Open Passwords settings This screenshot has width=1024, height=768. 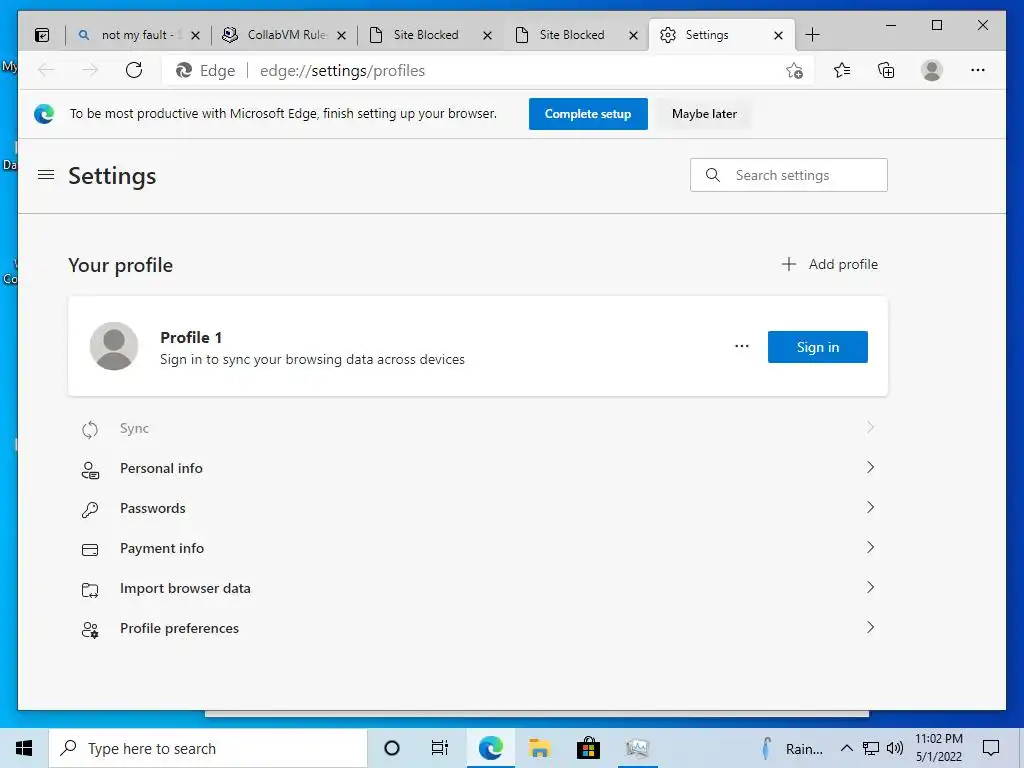[x=477, y=508]
